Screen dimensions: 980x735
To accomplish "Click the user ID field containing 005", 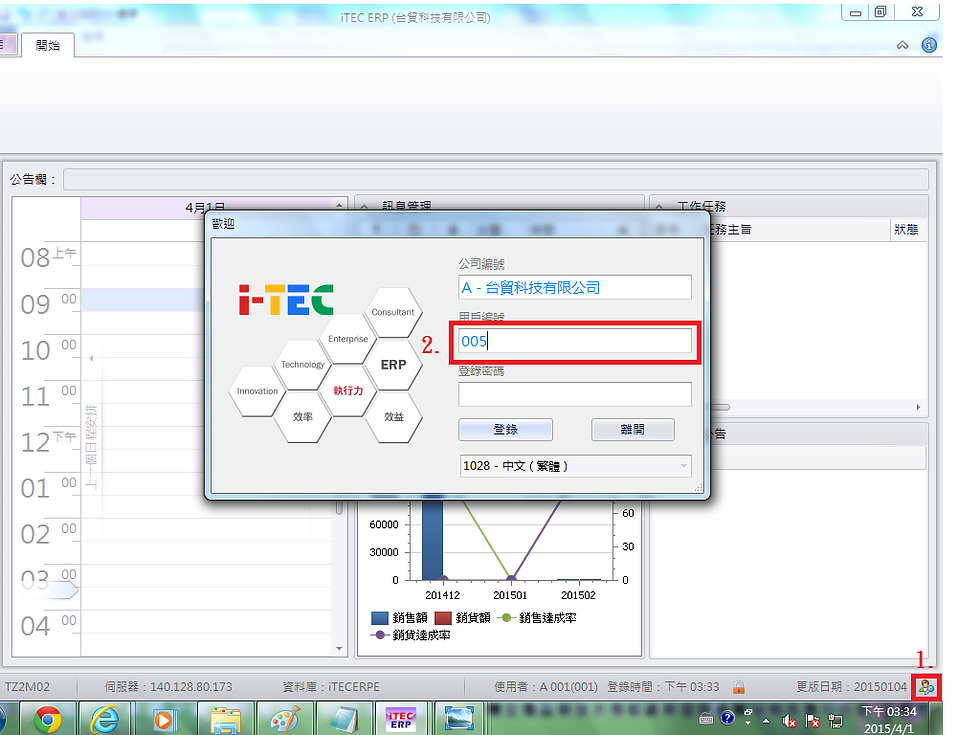I will click(575, 341).
